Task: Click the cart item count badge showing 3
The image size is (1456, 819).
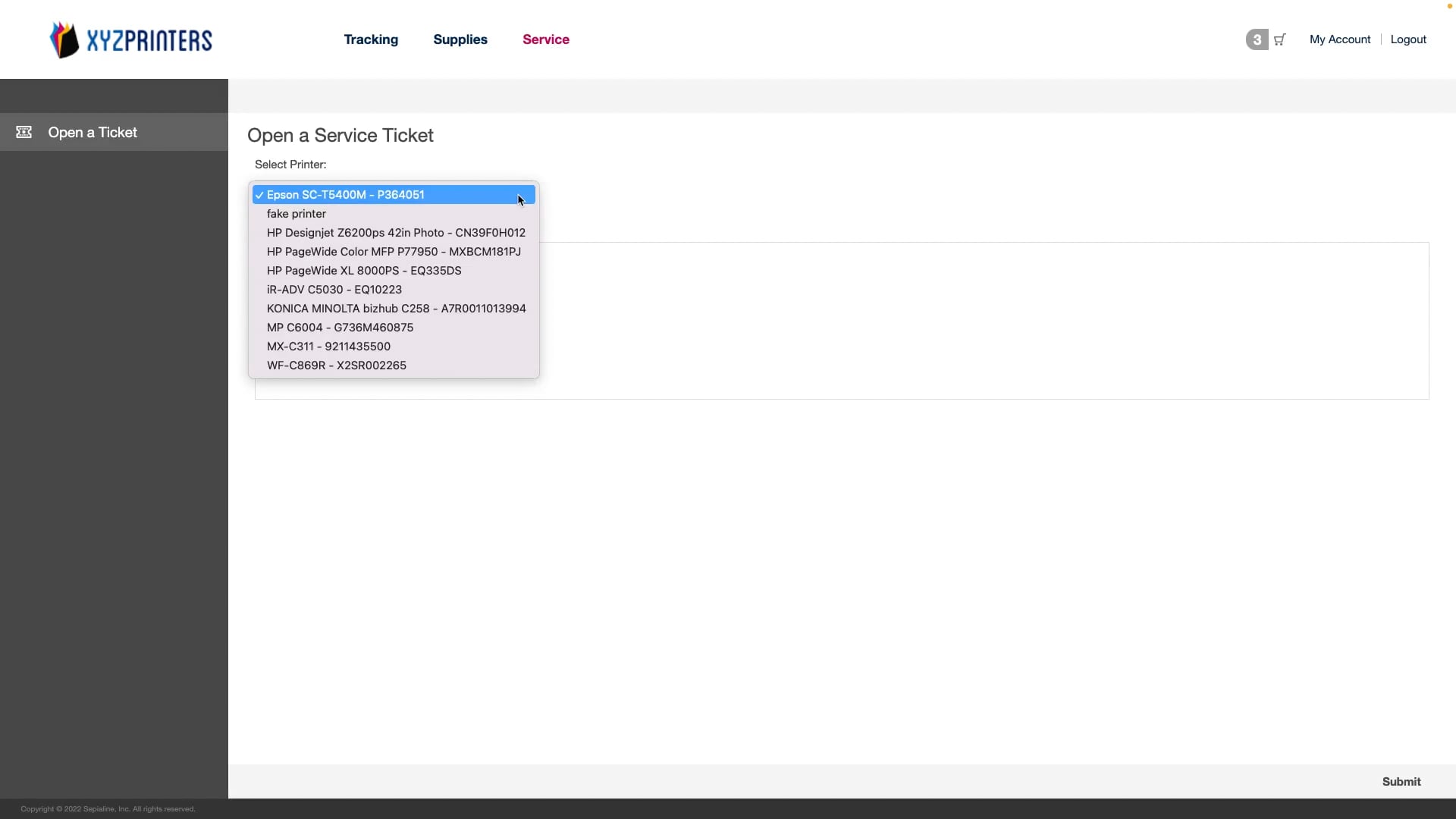Action: click(x=1256, y=39)
